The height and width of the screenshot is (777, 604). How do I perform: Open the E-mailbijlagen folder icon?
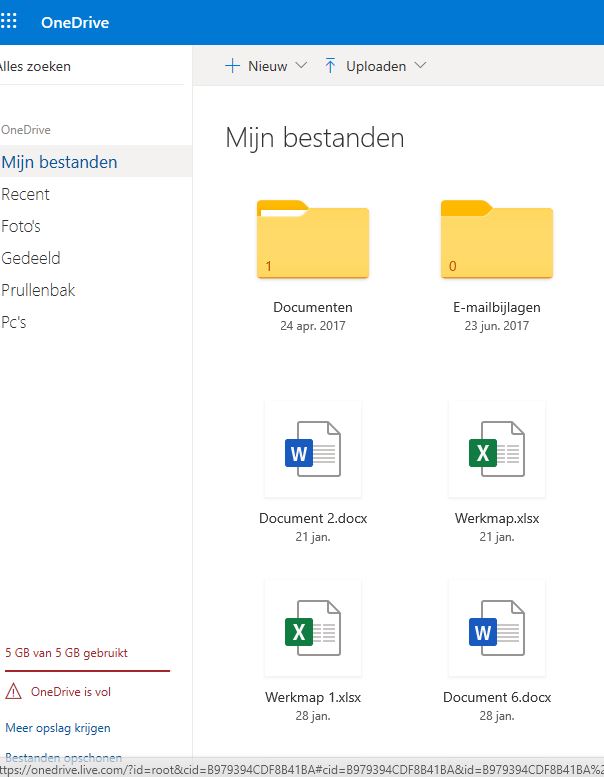pyautogui.click(x=496, y=239)
